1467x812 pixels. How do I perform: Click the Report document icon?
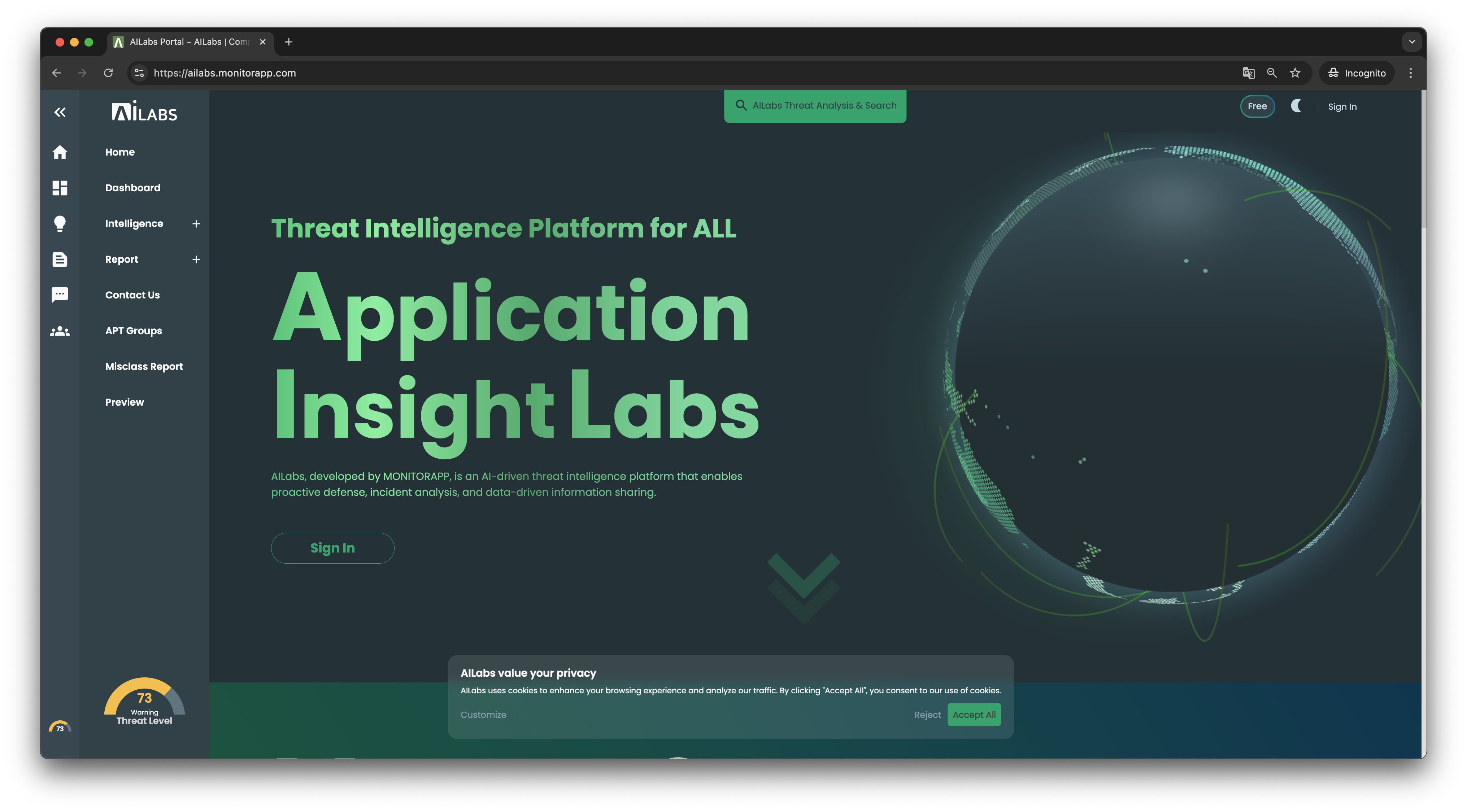coord(60,259)
